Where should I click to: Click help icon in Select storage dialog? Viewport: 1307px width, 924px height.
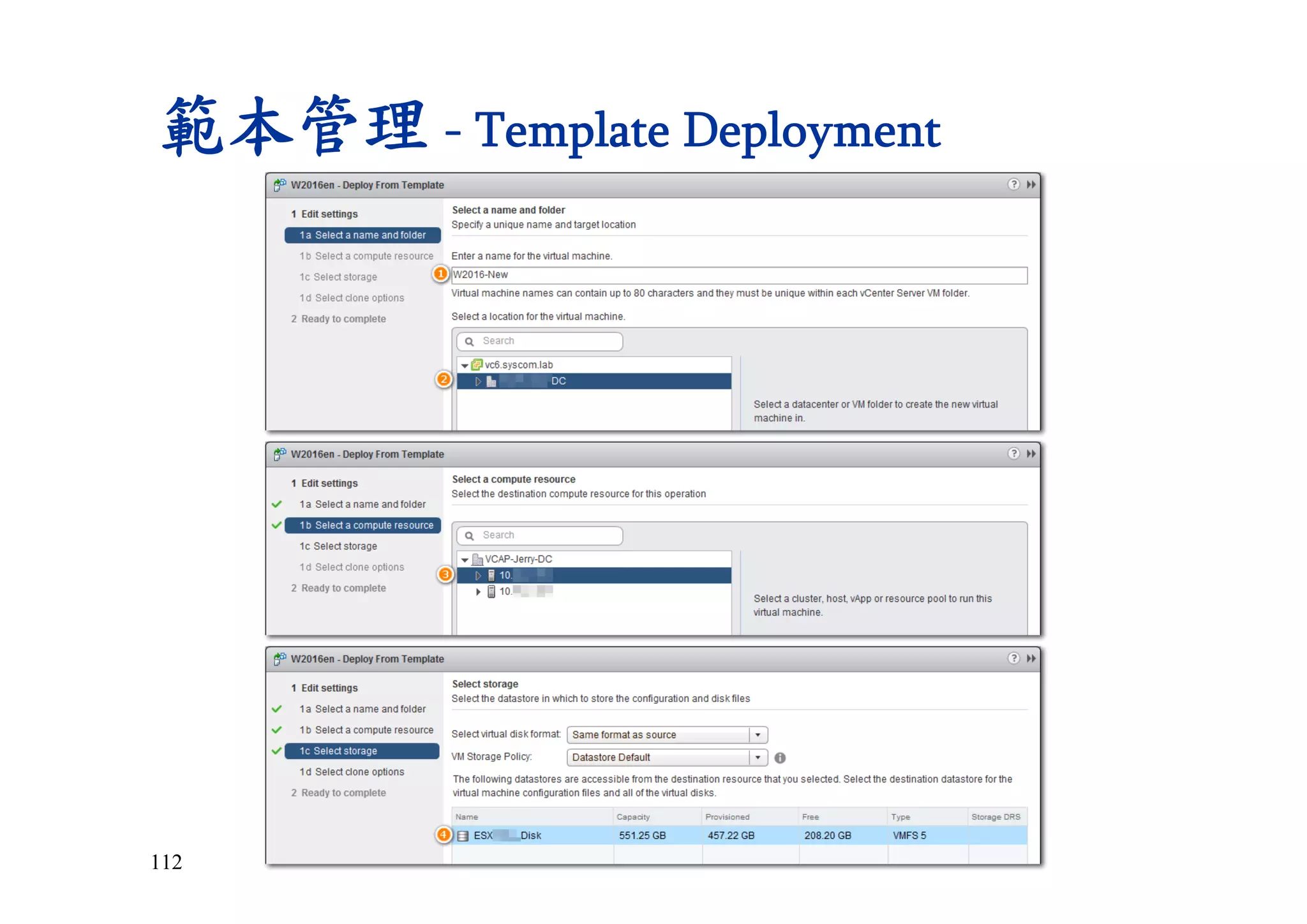coord(1013,659)
